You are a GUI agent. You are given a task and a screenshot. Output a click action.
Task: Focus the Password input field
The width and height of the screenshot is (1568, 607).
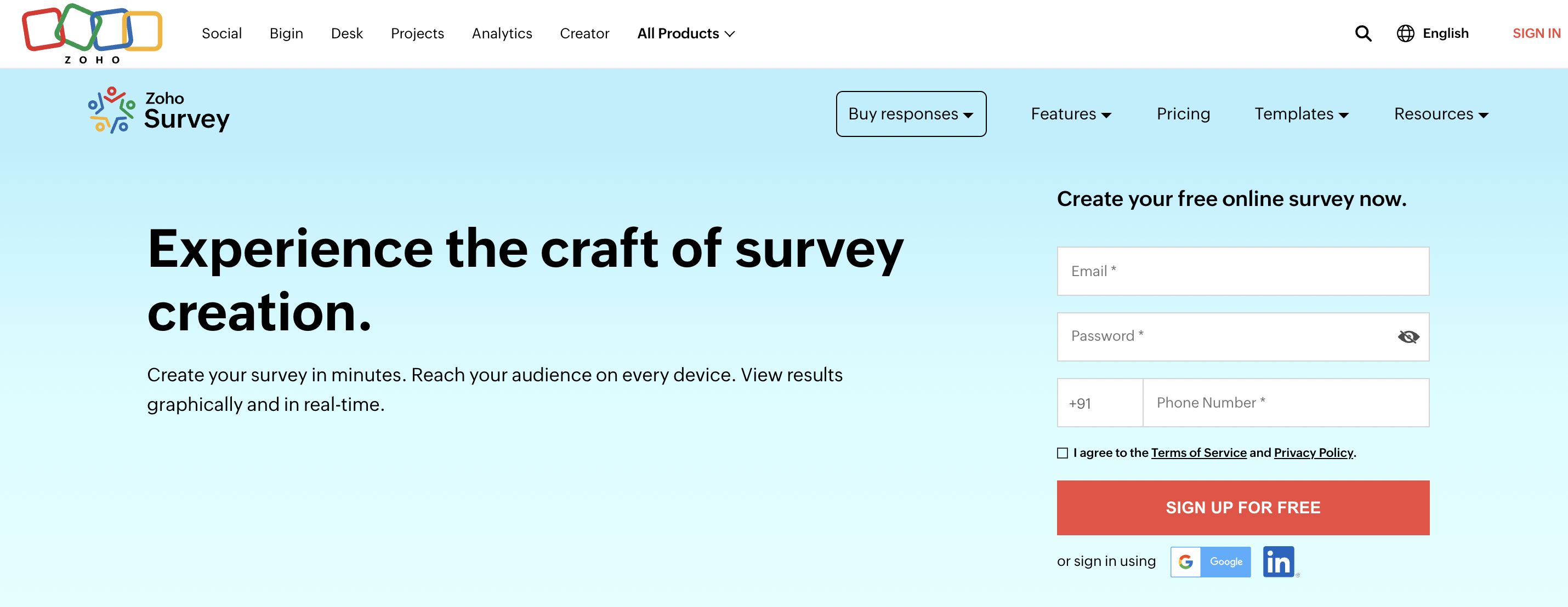[x=1242, y=337]
